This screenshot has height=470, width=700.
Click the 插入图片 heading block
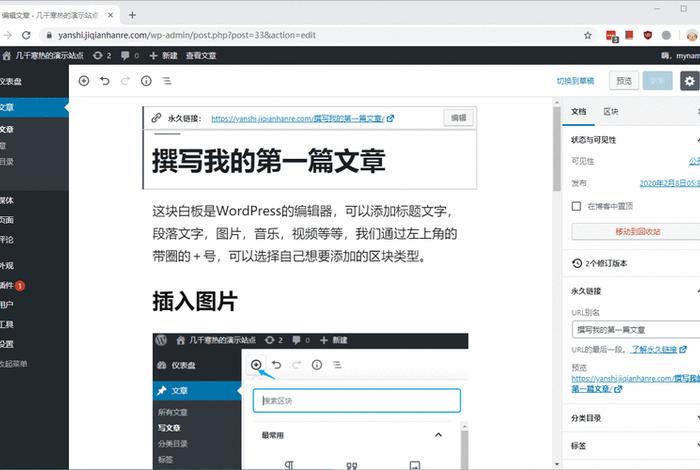[x=195, y=301]
